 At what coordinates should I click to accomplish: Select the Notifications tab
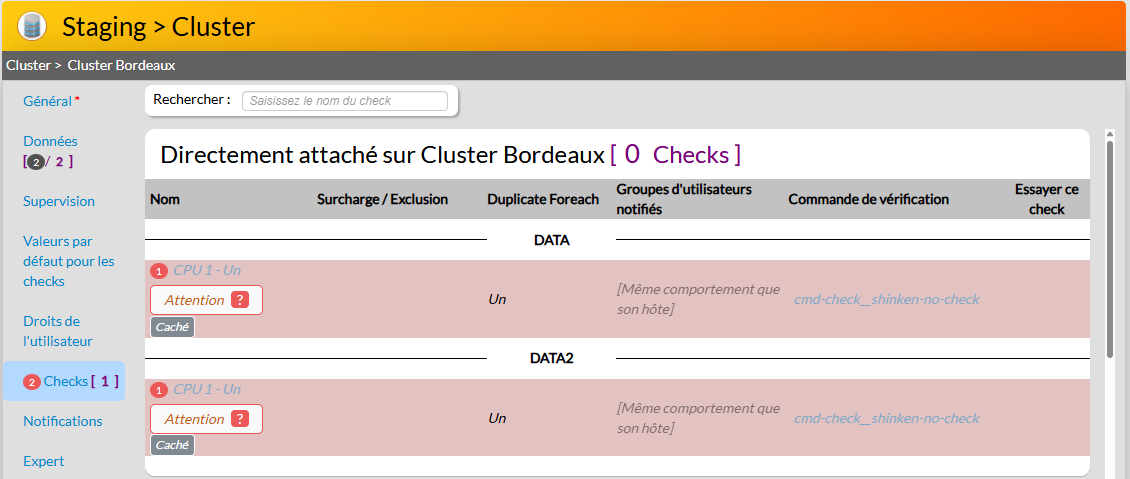click(62, 421)
